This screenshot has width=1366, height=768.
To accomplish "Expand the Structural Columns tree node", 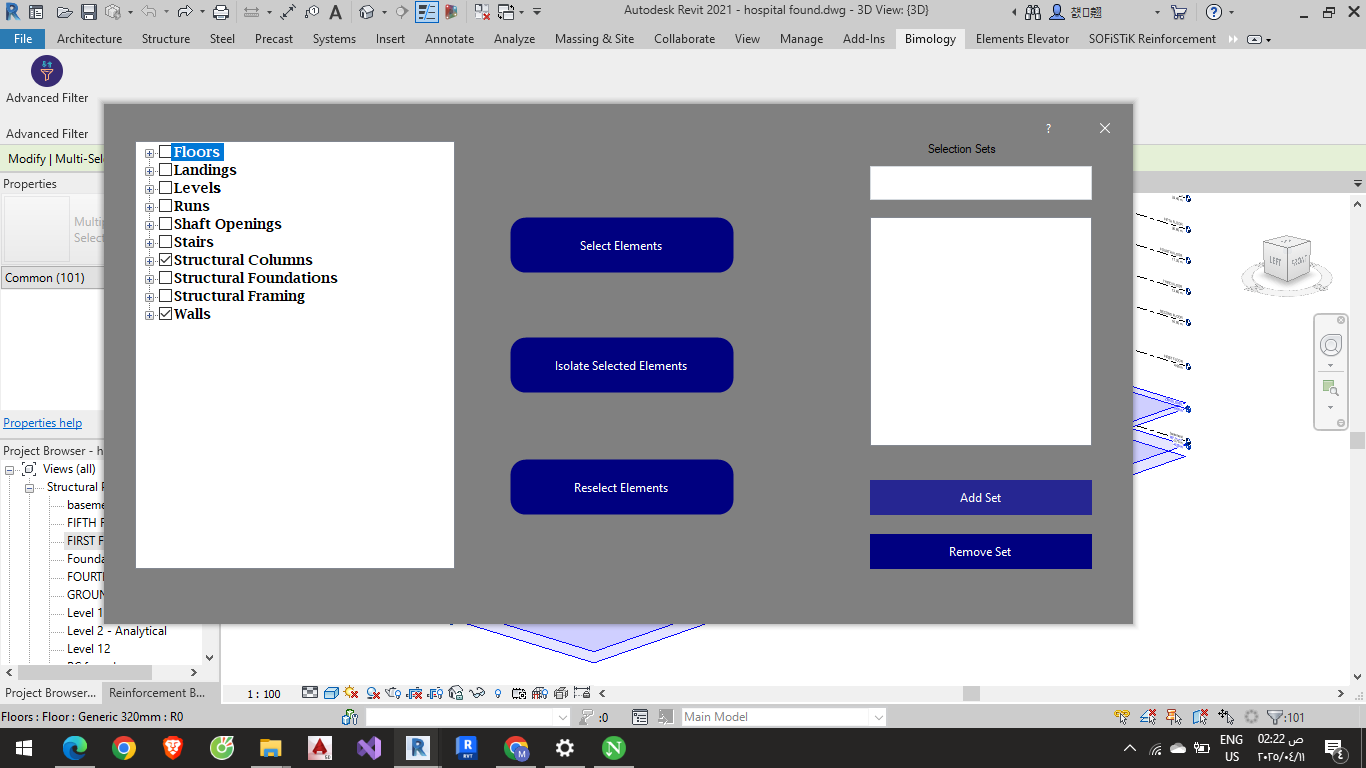I will tap(150, 261).
